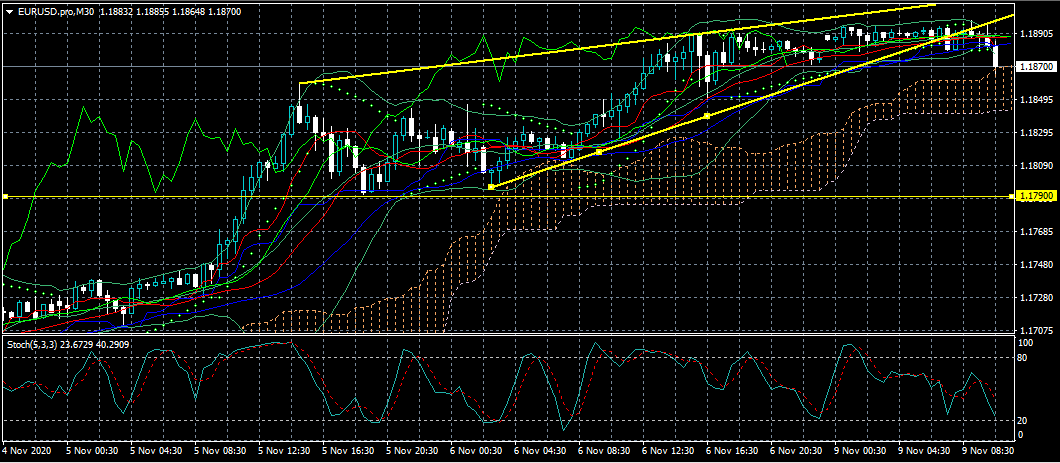Click the 5 Nov 16:30 time label
Viewport: 1060px width, 463px height.
(x=350, y=450)
